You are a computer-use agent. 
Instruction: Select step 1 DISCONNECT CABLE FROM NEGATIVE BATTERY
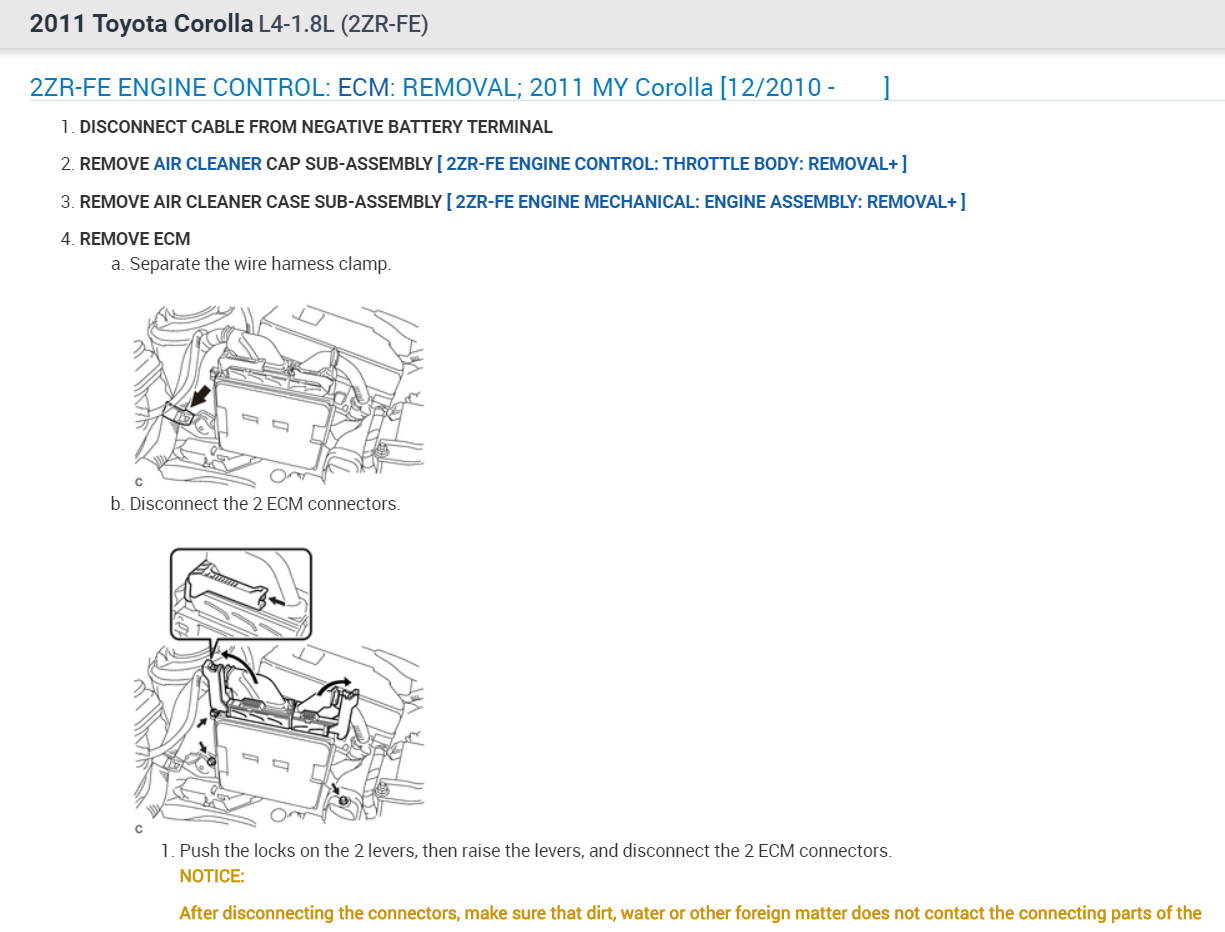pyautogui.click(x=316, y=127)
